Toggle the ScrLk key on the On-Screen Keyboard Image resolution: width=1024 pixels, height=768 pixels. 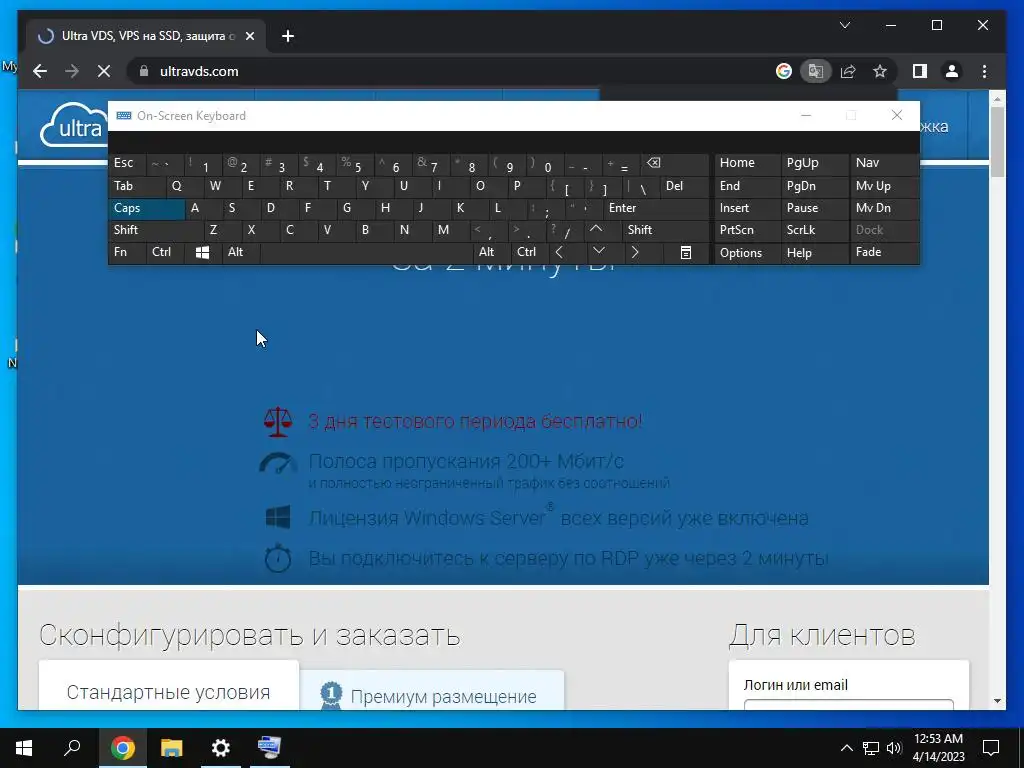point(814,230)
